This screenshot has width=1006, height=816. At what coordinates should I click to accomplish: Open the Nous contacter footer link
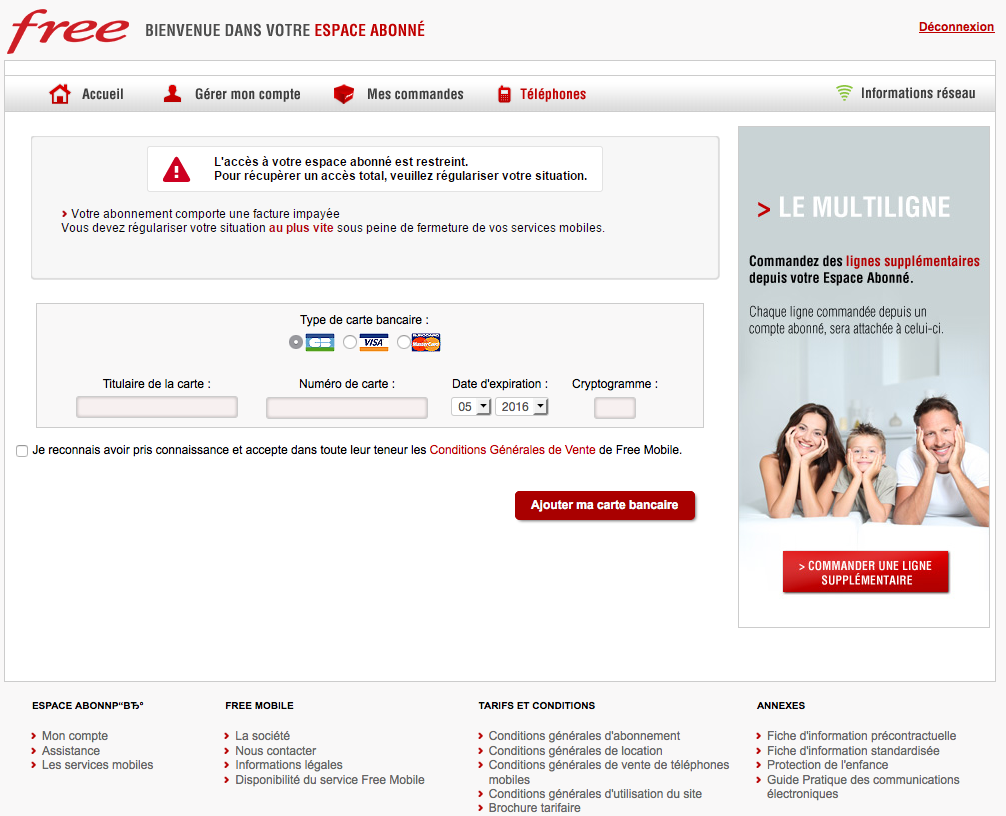276,751
